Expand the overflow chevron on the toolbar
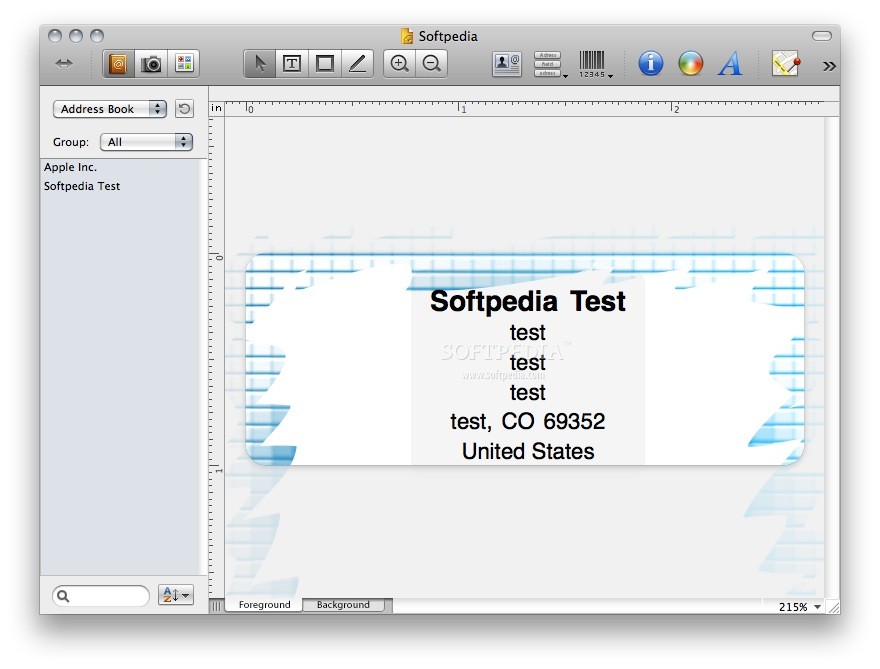The height and width of the screenshot is (669, 880). pyautogui.click(x=827, y=63)
